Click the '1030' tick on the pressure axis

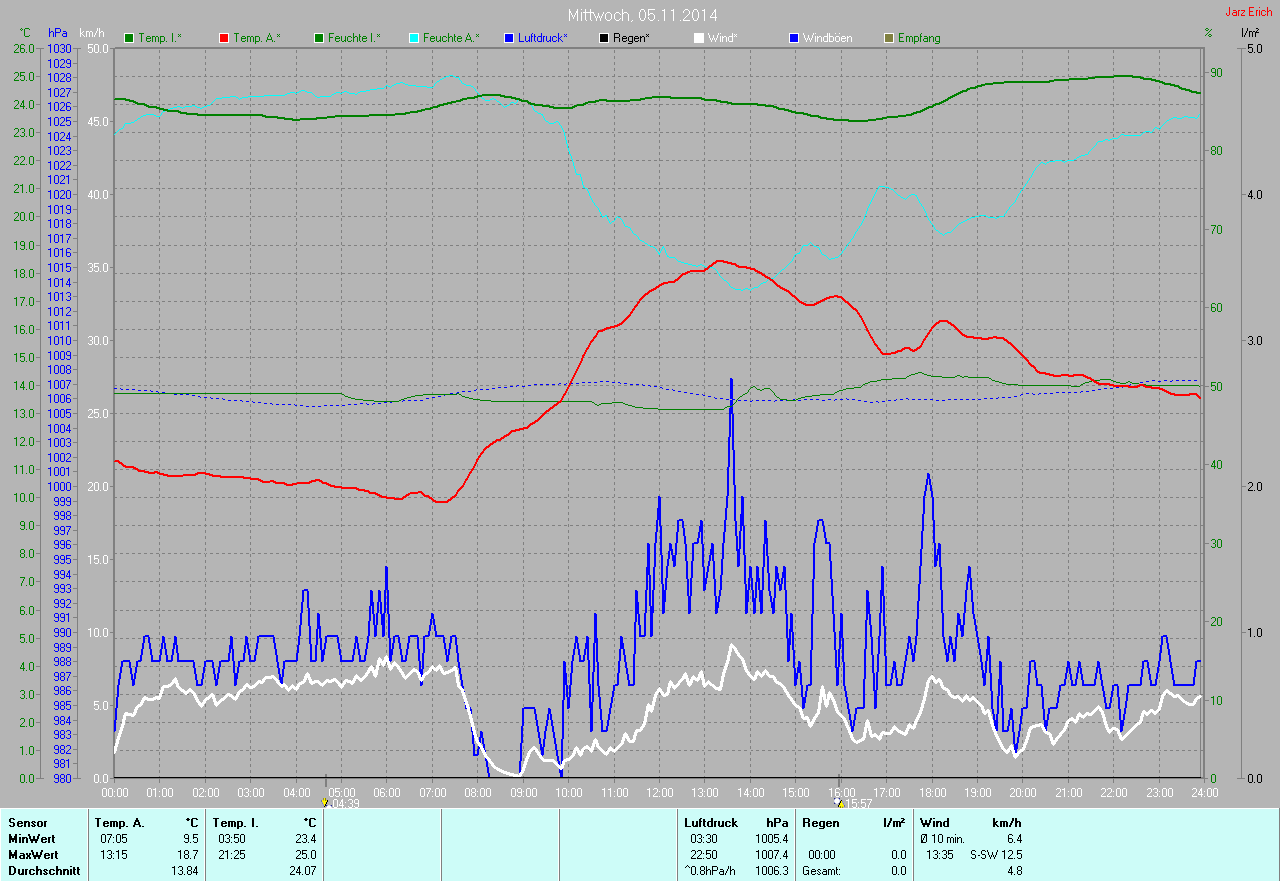pos(59,48)
